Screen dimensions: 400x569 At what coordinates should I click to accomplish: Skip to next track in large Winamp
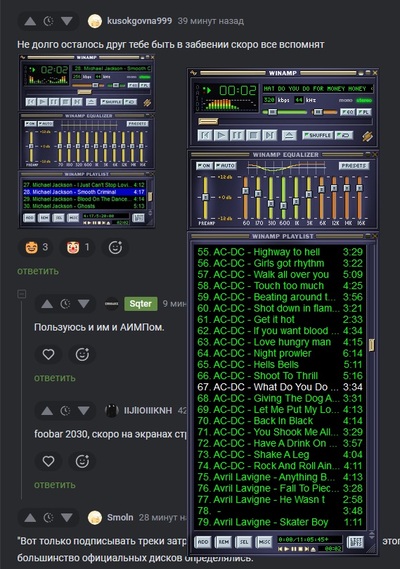pos(269,136)
